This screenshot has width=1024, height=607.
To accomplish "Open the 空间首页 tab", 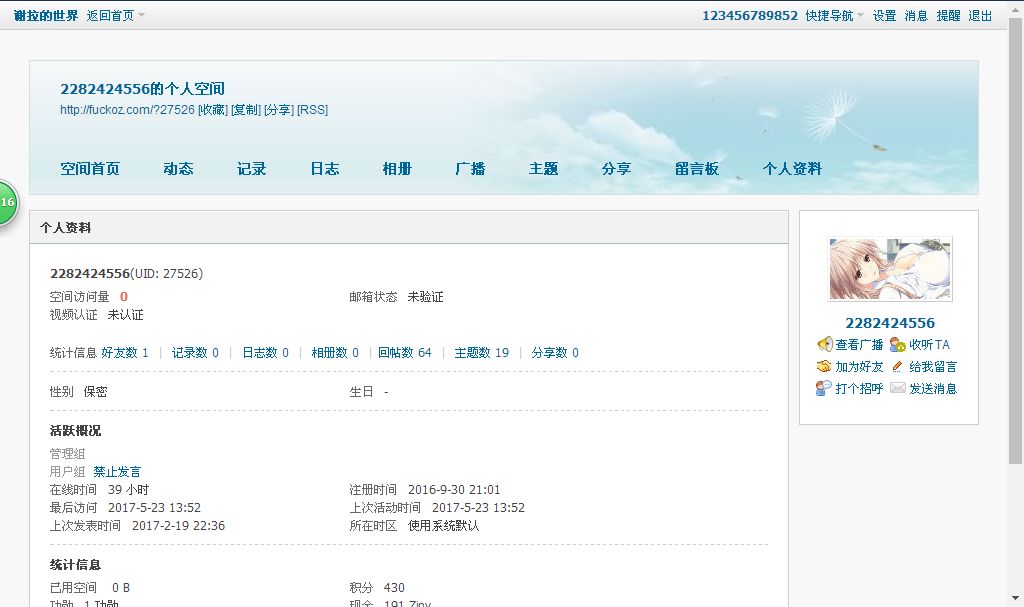I will (x=90, y=169).
